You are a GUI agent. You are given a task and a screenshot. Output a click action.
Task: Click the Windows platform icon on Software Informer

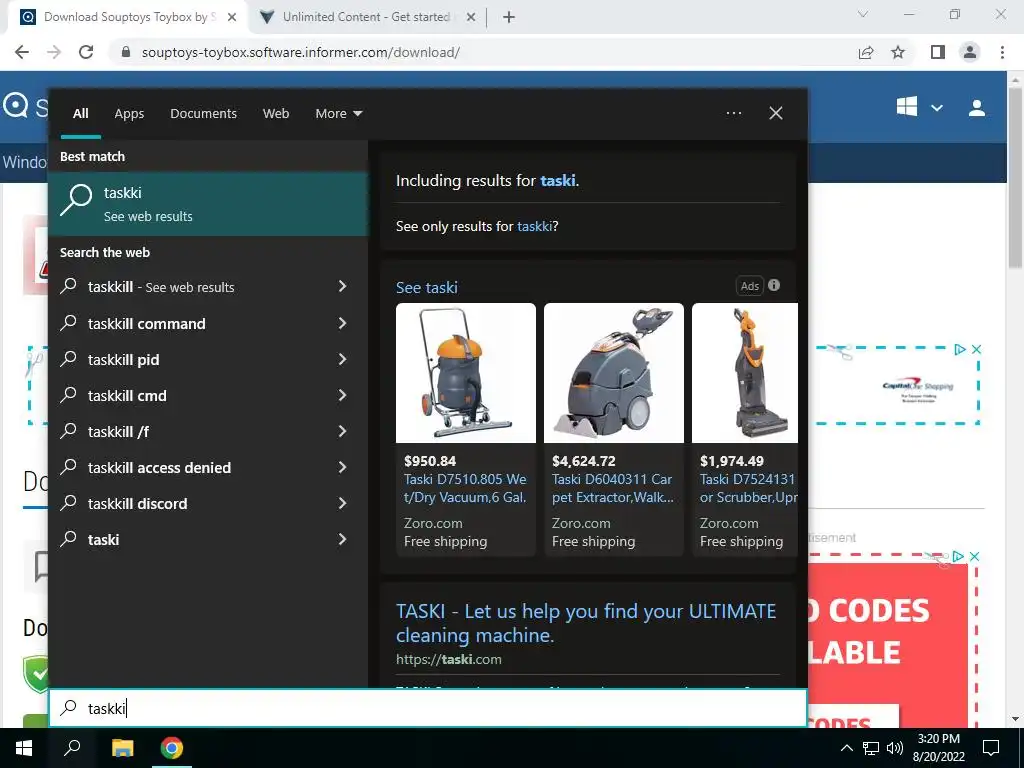click(x=906, y=107)
